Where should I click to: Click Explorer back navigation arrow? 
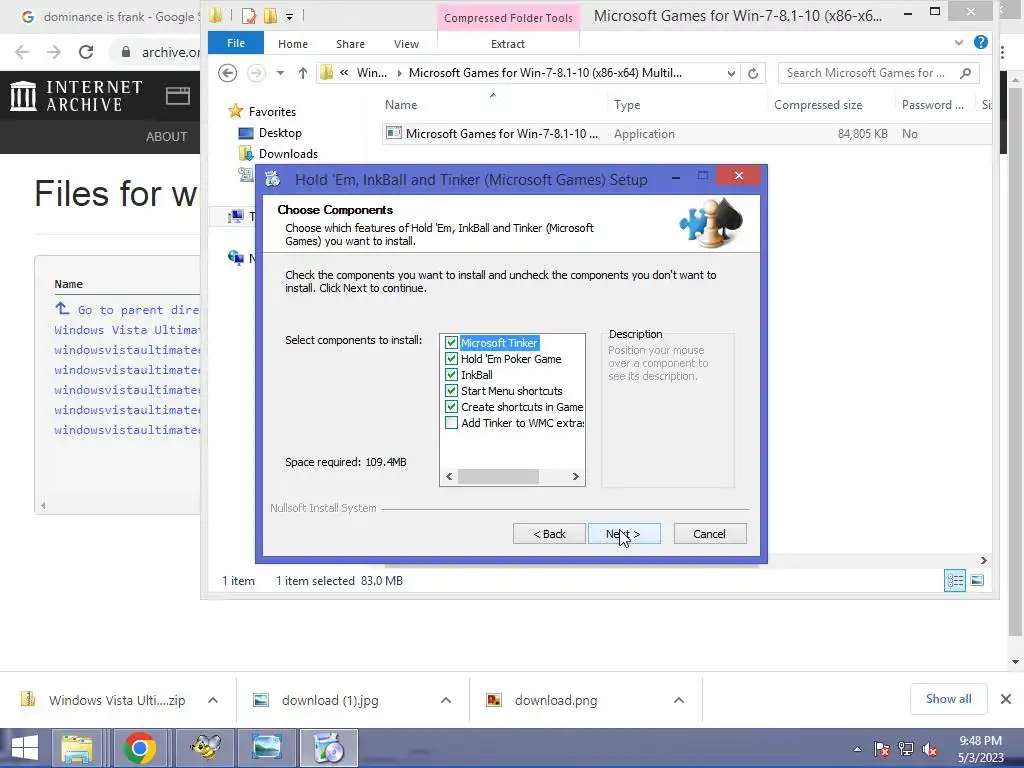[227, 72]
